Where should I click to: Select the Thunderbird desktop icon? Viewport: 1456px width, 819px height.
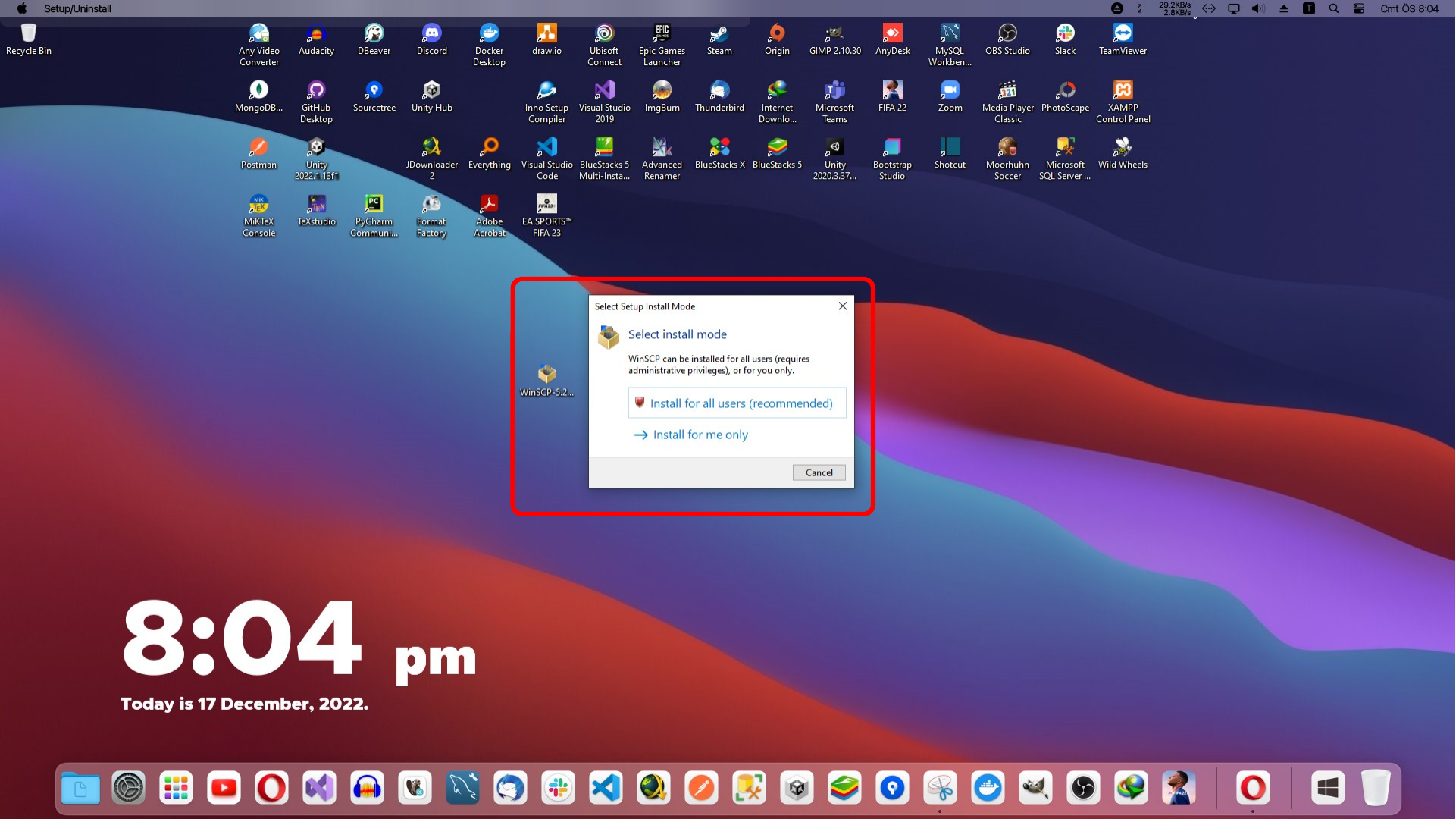tap(720, 96)
